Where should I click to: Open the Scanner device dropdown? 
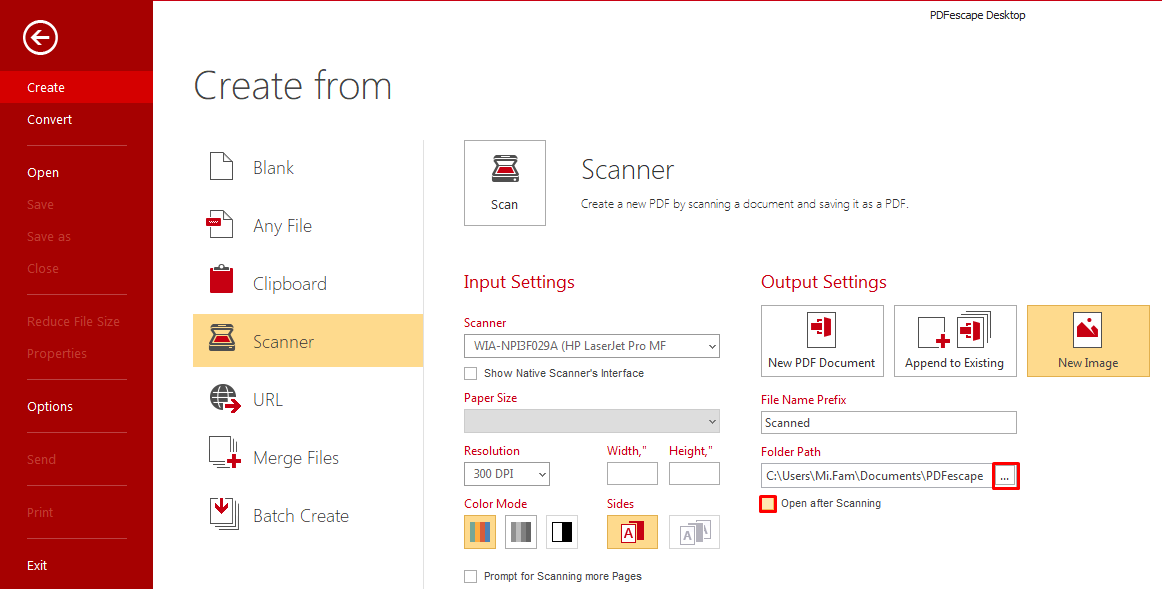coord(591,346)
